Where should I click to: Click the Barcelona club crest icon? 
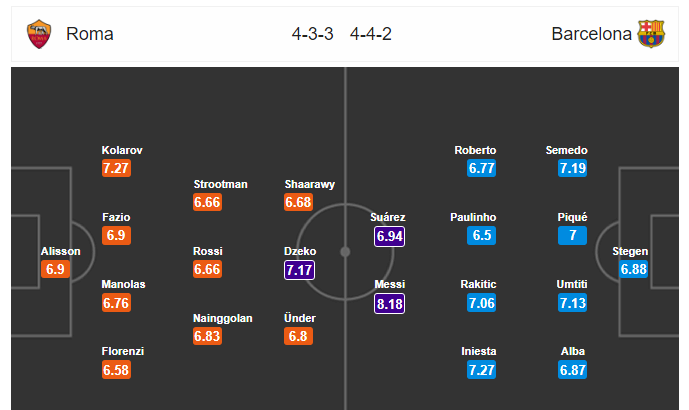point(651,34)
